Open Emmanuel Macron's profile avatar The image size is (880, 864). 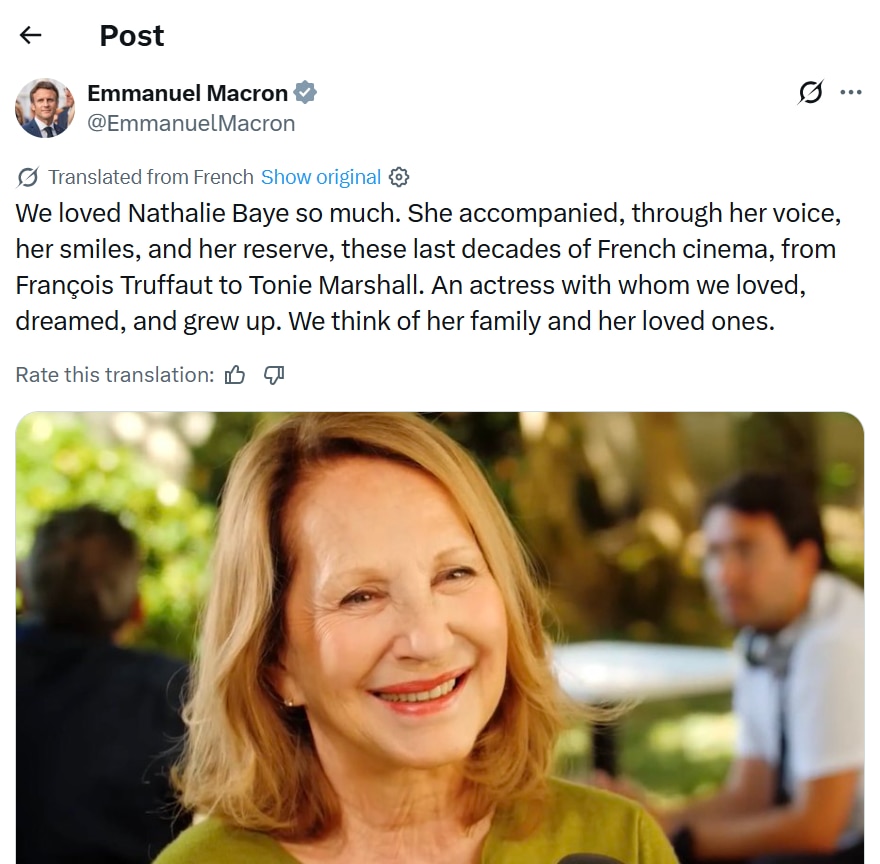point(45,108)
